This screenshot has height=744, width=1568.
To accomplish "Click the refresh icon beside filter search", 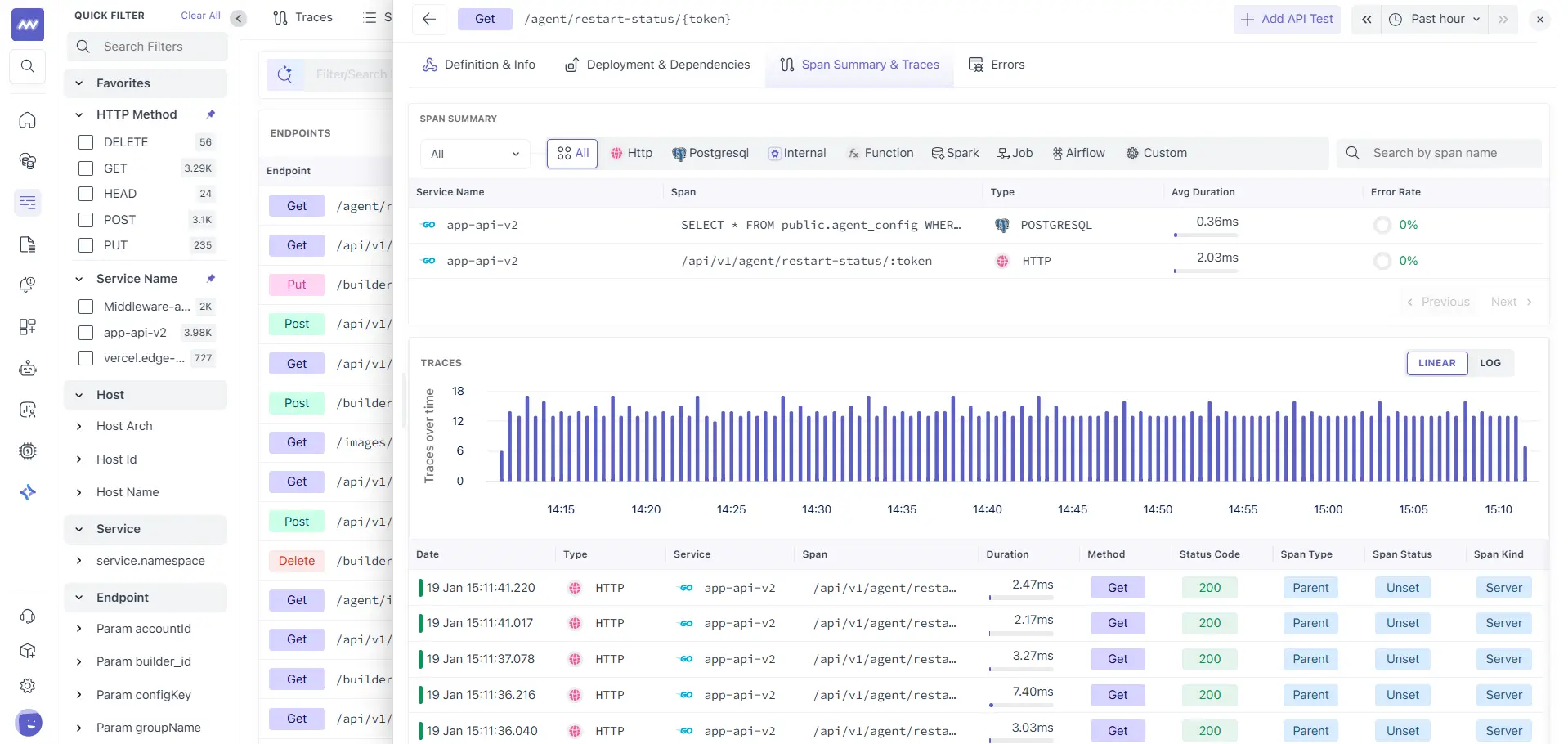I will [x=284, y=74].
